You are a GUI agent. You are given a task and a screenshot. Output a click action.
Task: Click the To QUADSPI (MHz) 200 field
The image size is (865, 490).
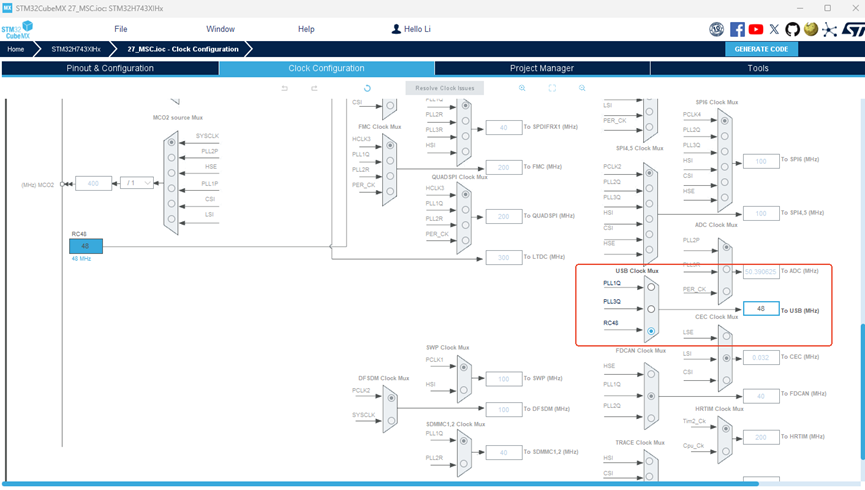[x=504, y=216]
